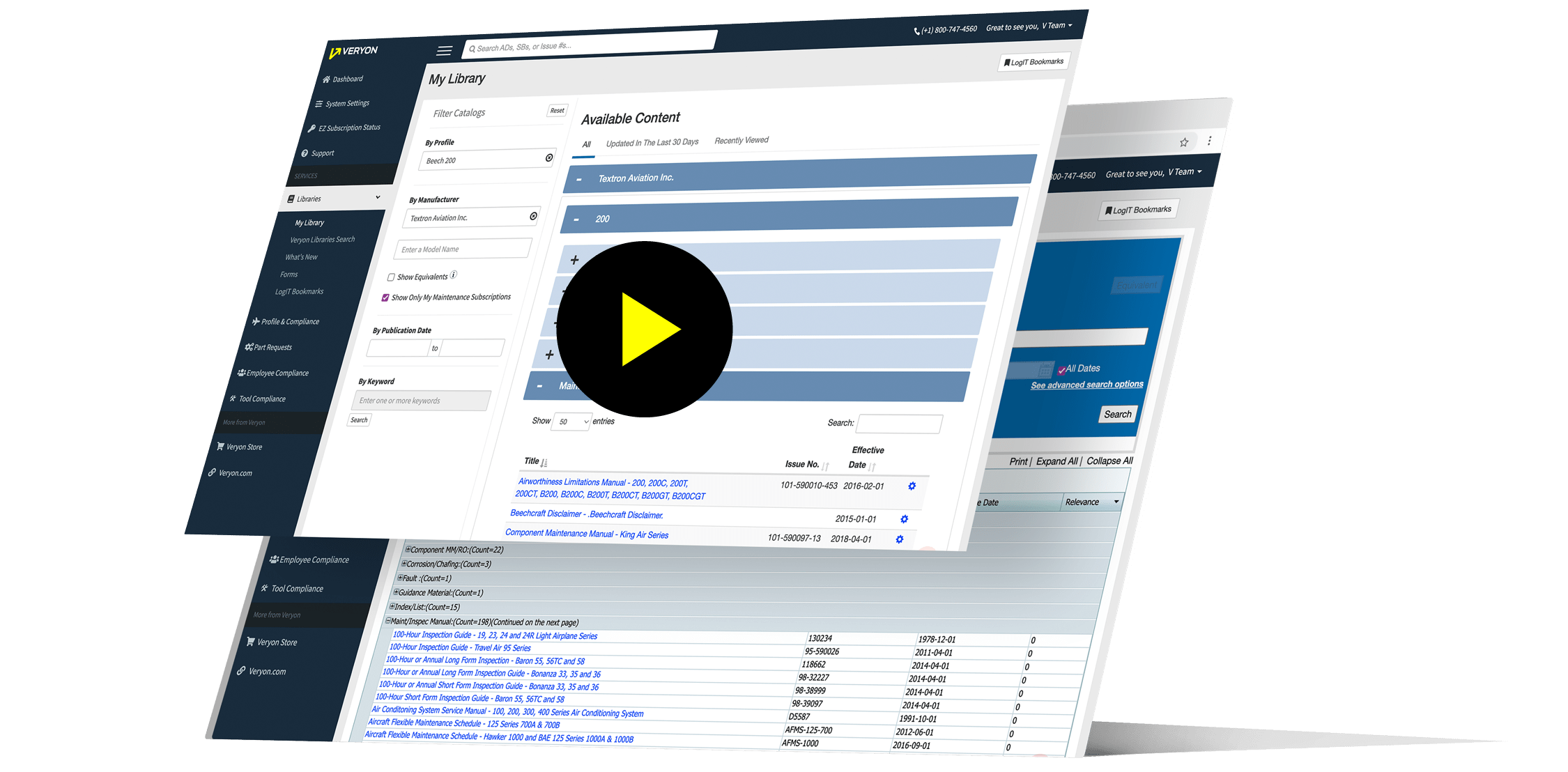
Task: Open the V Team user dropdown in front window
Action: click(x=1029, y=26)
